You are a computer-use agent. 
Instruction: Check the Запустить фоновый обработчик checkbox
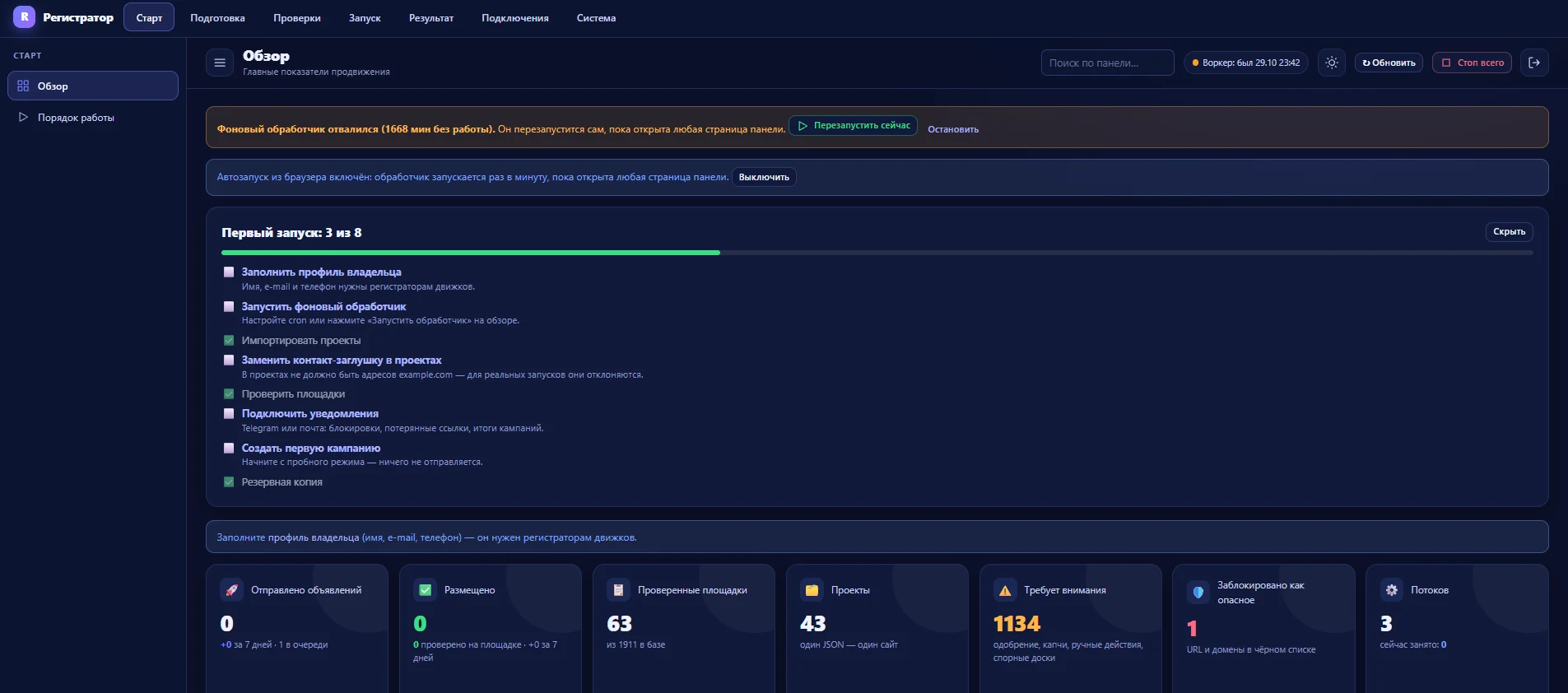229,306
